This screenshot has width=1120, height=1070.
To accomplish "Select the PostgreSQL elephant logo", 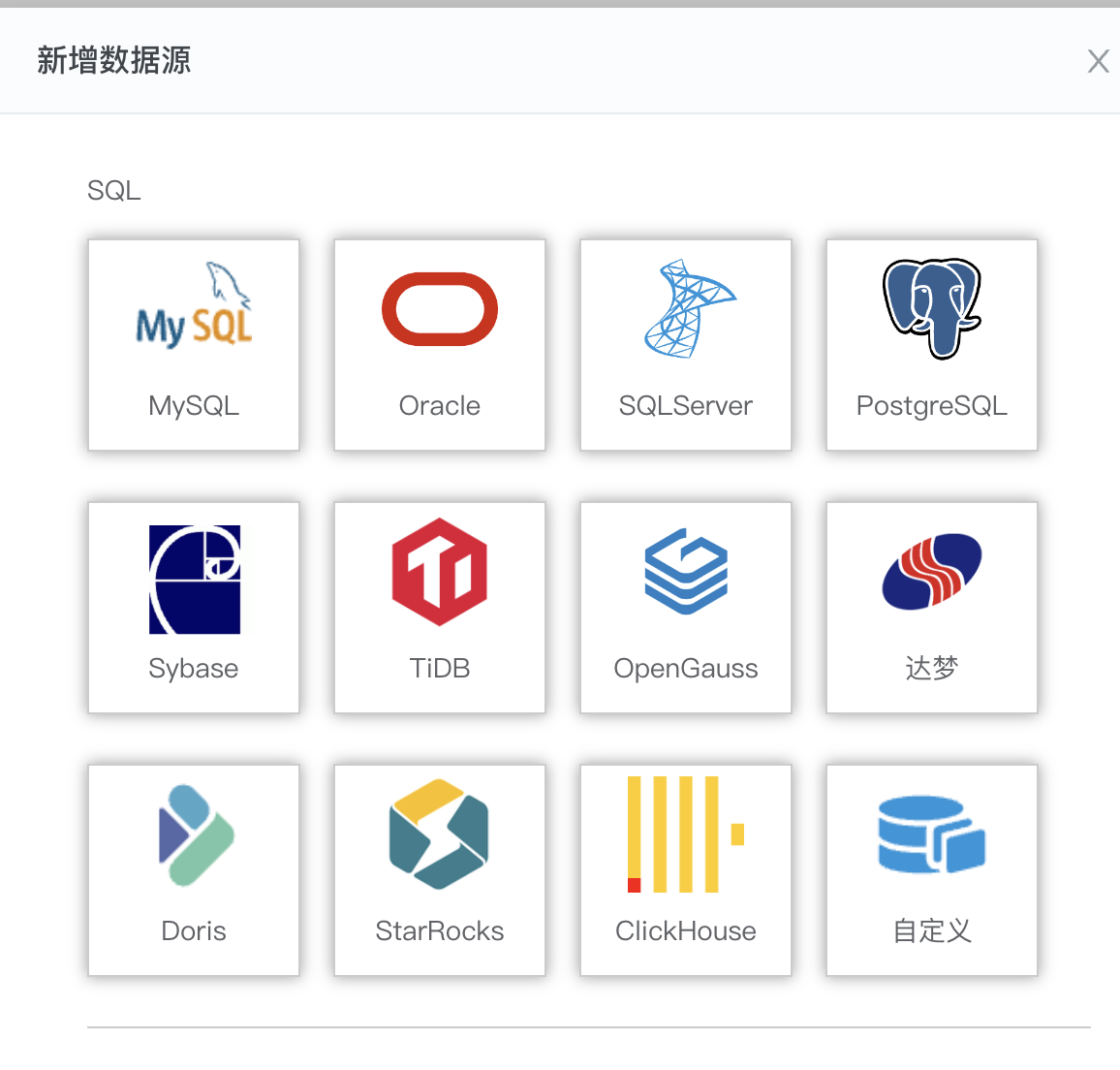I will click(932, 308).
